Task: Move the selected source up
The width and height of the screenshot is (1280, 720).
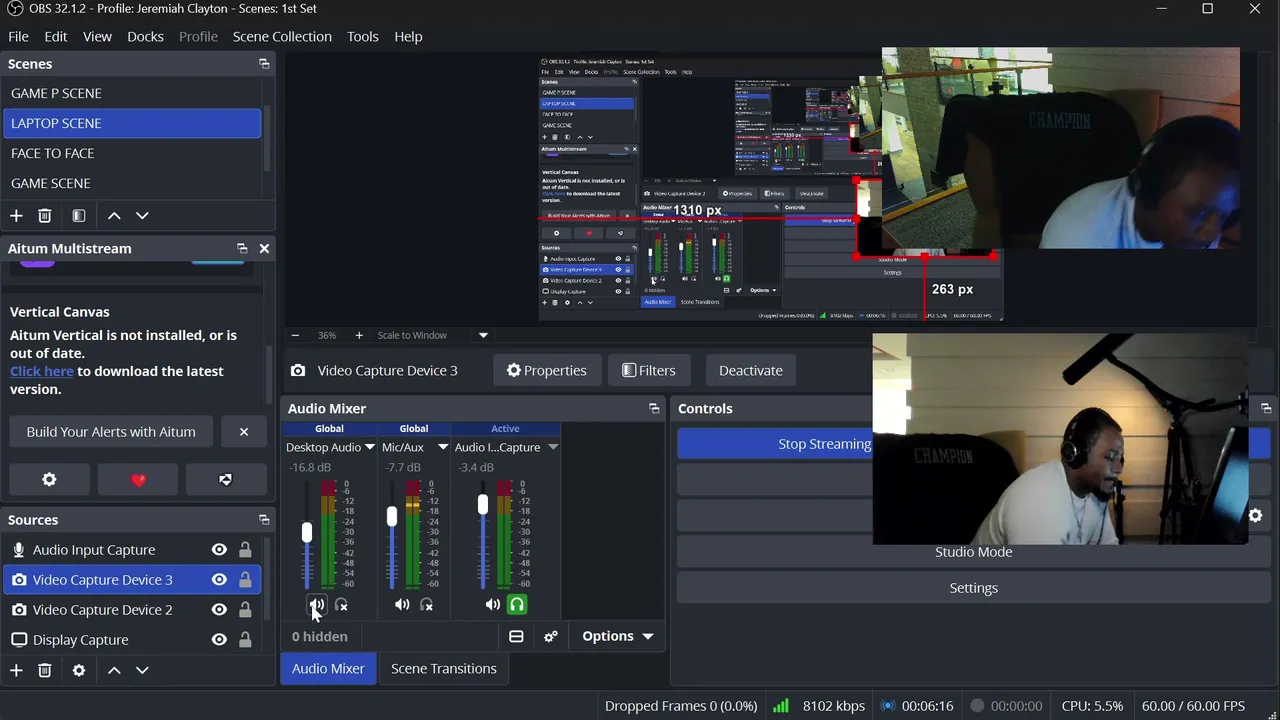Action: point(114,670)
